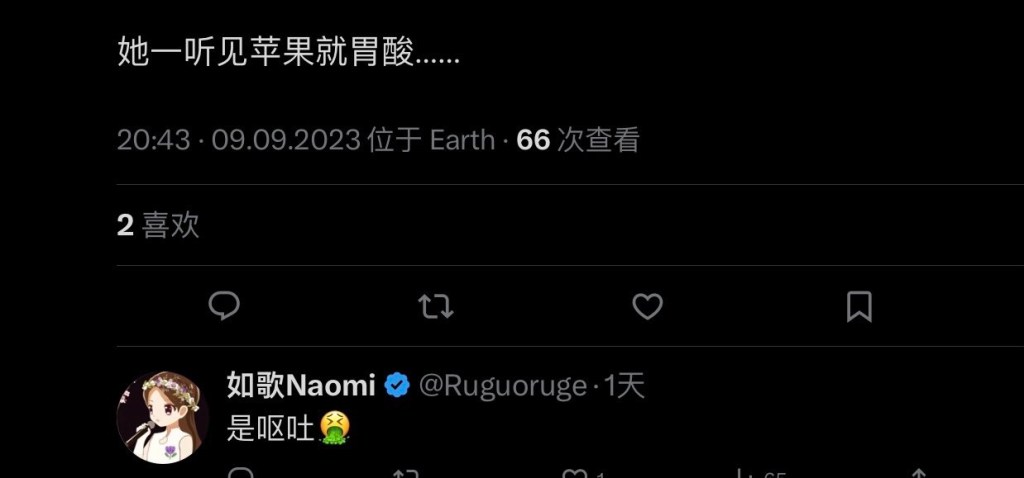Screen dimensions: 1024x478
Task: Open the 66 次查看 view count
Action: tap(577, 140)
